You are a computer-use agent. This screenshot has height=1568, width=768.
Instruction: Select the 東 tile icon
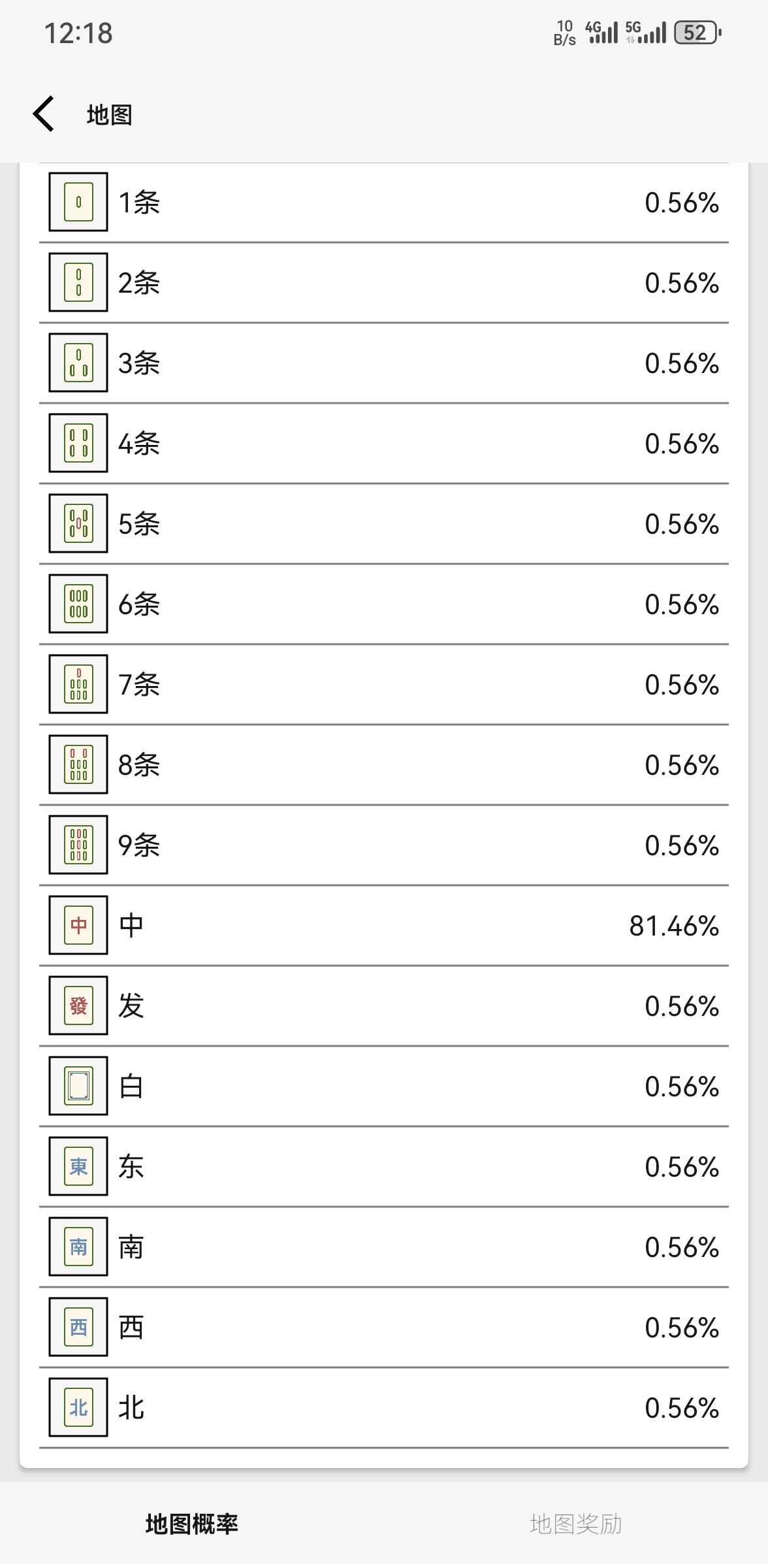(78, 1166)
